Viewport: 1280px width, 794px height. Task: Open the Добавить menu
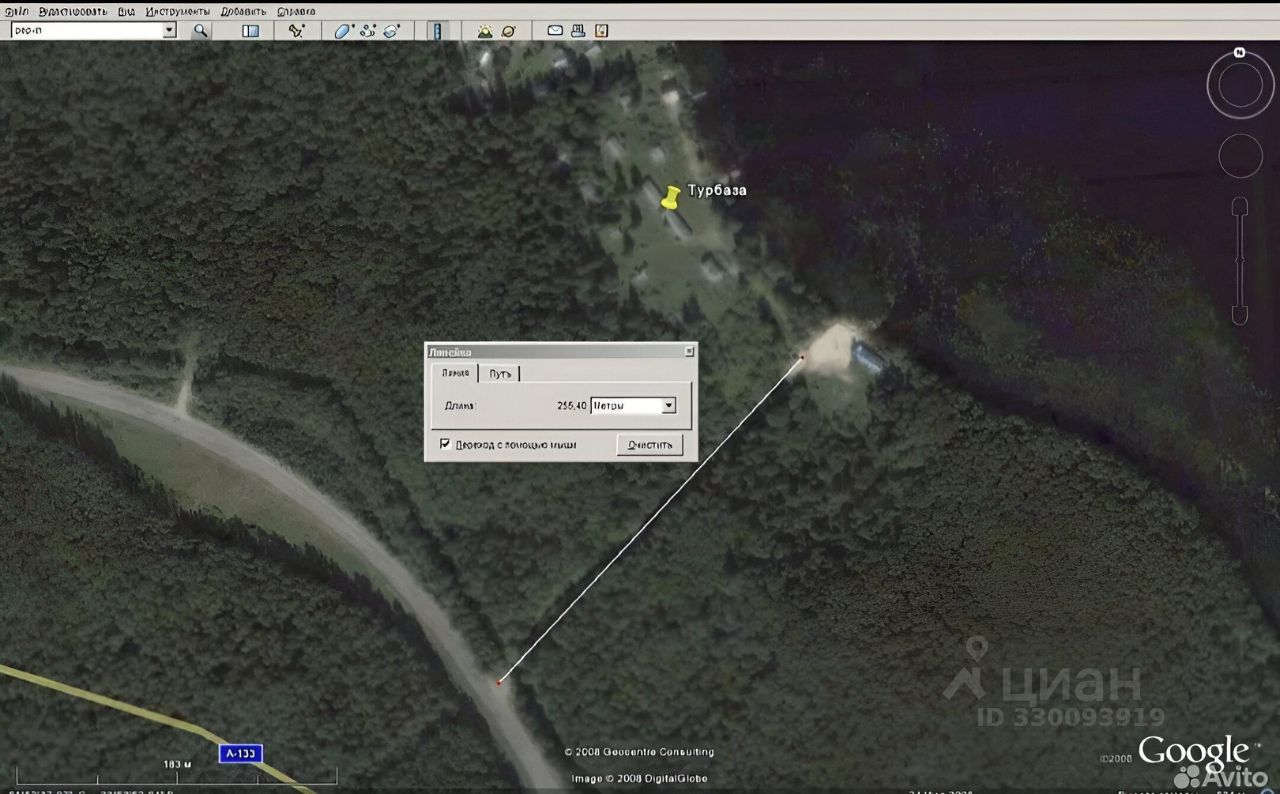(x=242, y=11)
